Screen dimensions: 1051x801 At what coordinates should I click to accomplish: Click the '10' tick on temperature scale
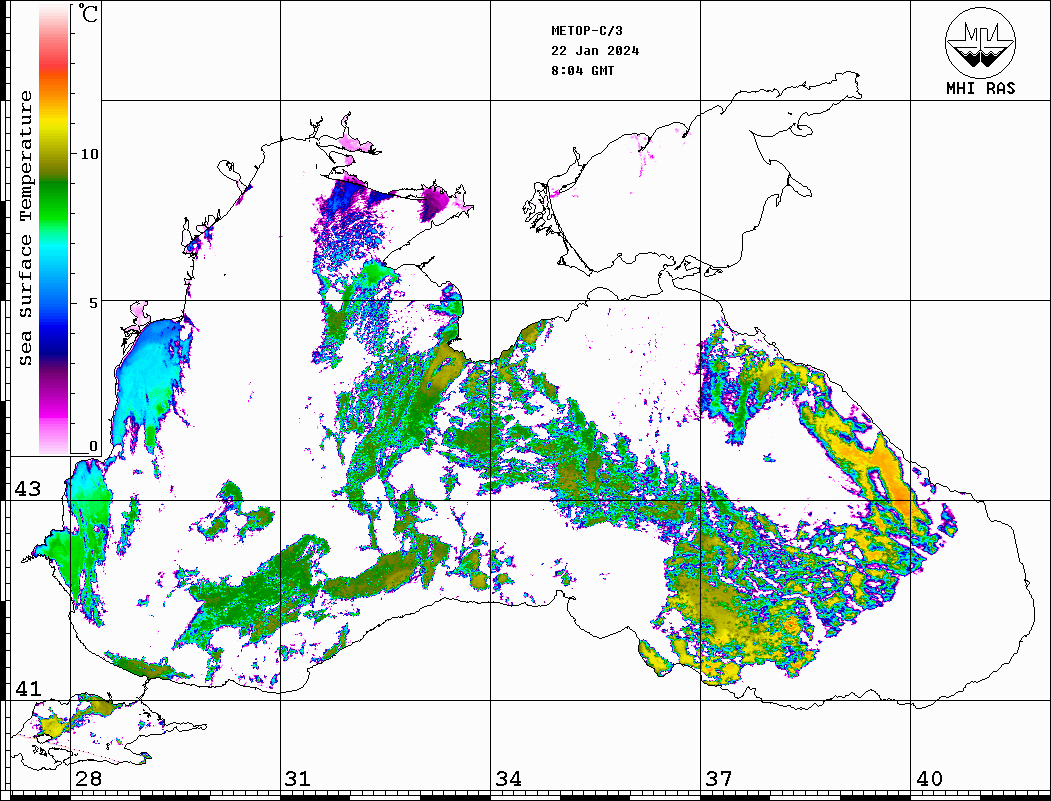coord(89,154)
